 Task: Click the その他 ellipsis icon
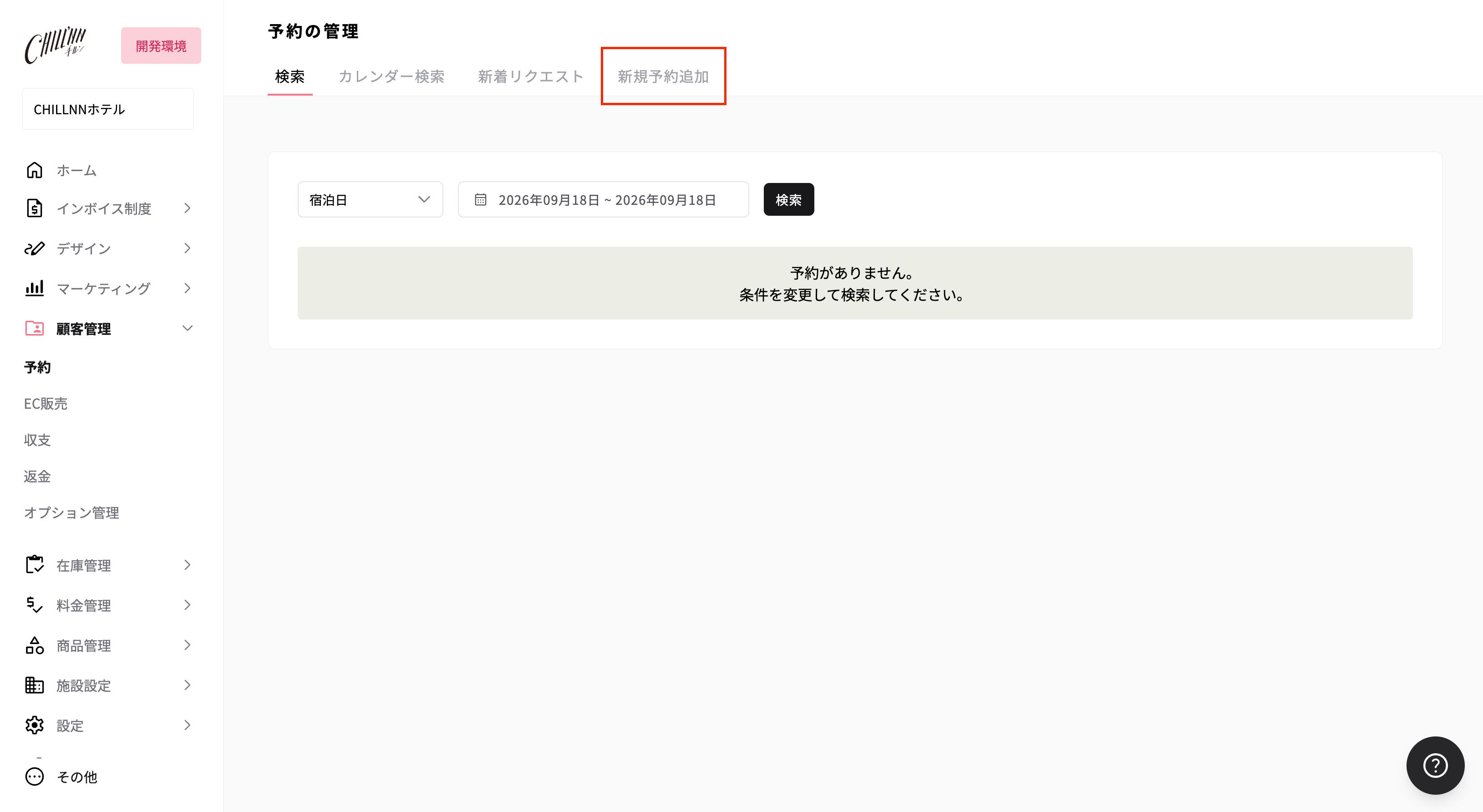pos(35,777)
